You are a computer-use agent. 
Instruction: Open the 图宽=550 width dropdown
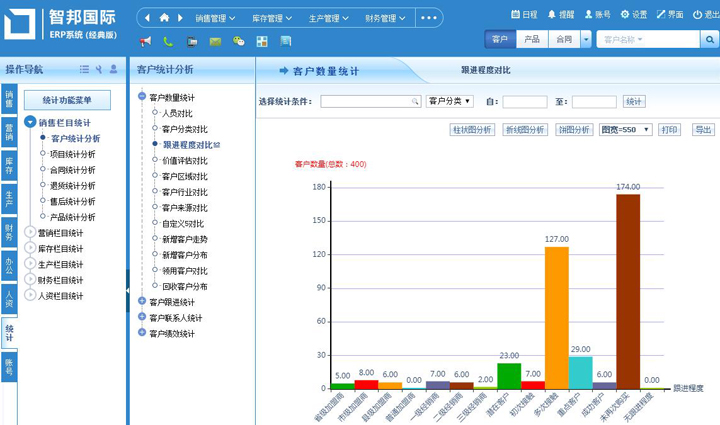625,130
